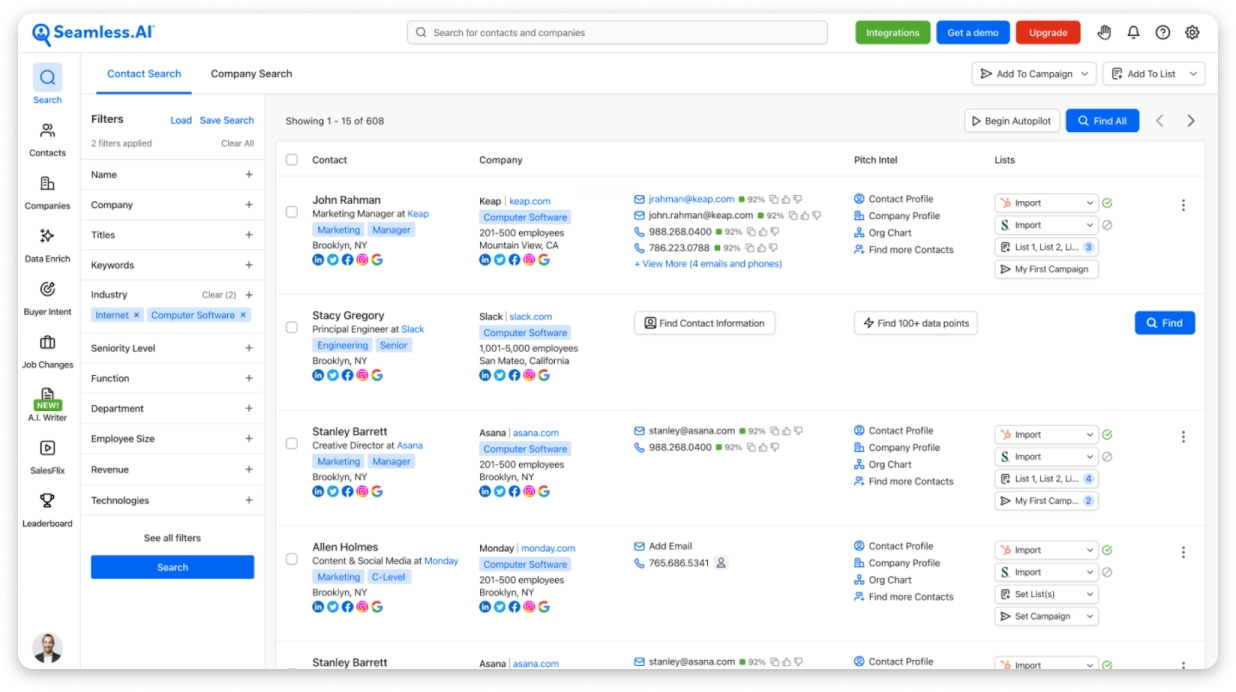Screen dimensions: 1236x692
Task: Open Job Changes section
Action: click(47, 351)
